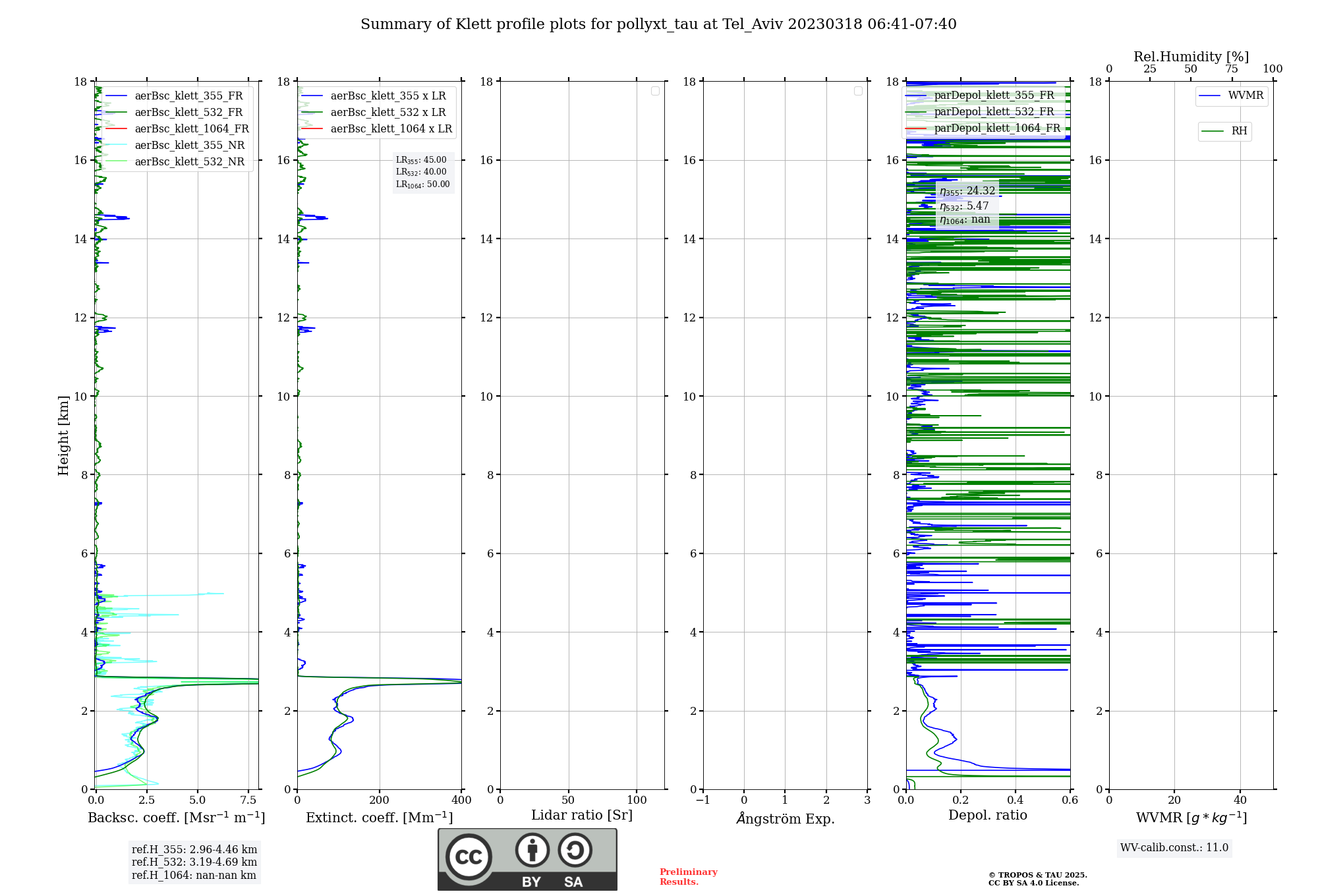The height and width of the screenshot is (896, 1318).
Task: Click the SA share-alike circular arrow icon
Action: 575,850
